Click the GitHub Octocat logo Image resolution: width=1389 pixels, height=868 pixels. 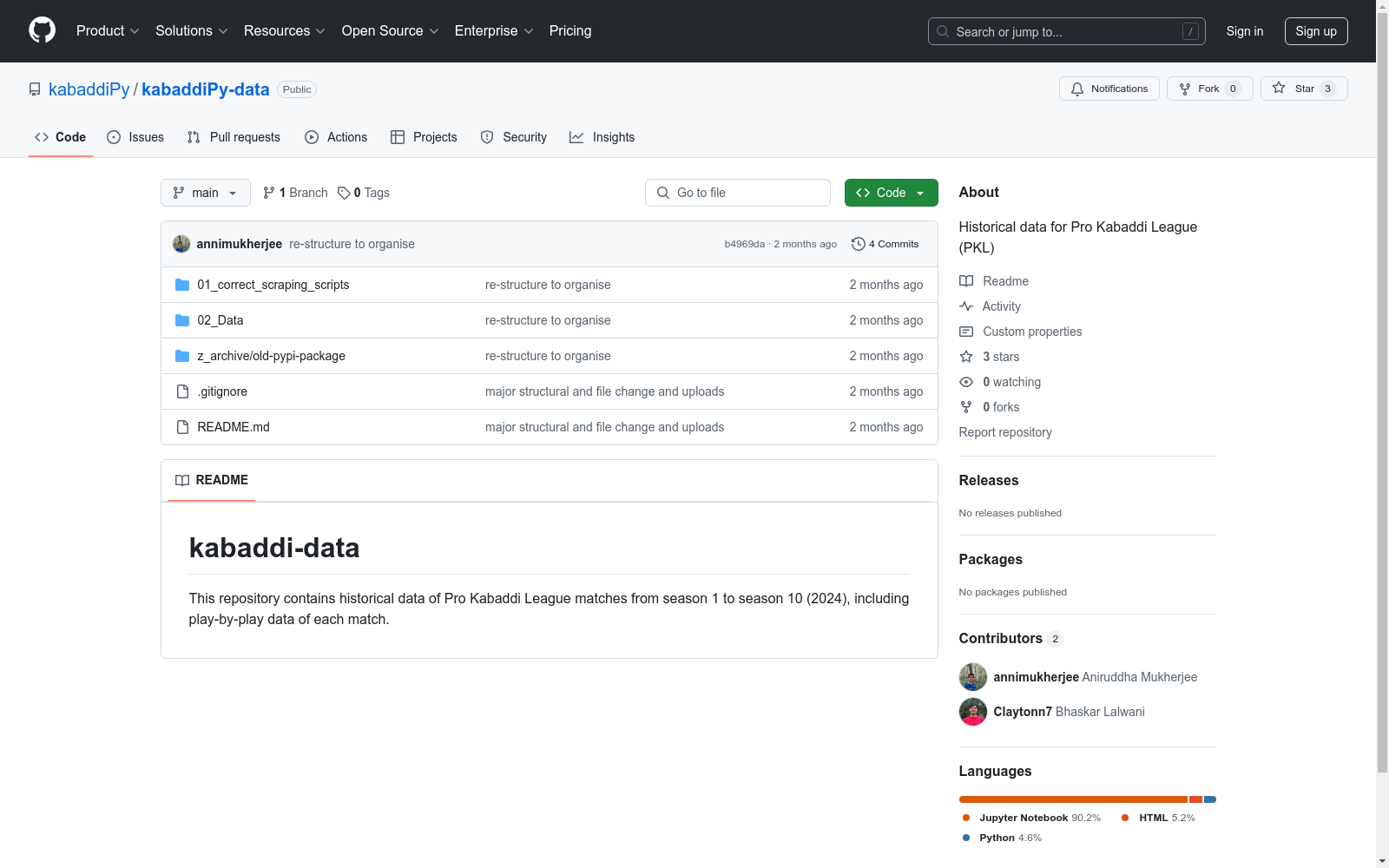coord(42,30)
